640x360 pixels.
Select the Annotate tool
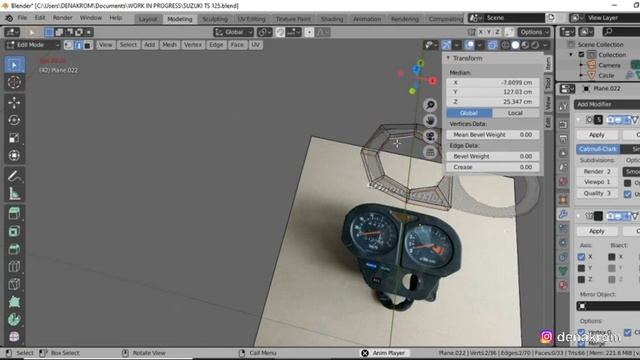(14, 176)
